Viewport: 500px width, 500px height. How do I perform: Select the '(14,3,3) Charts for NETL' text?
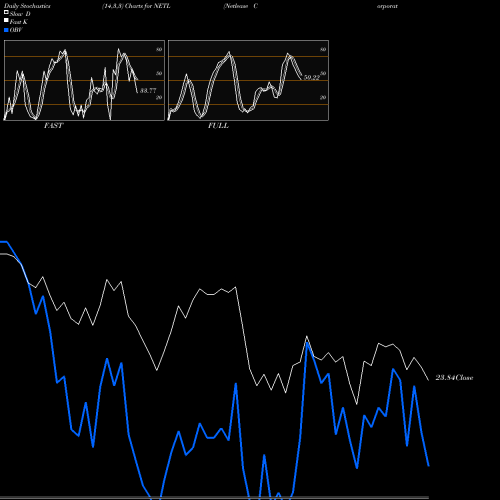point(136,6)
